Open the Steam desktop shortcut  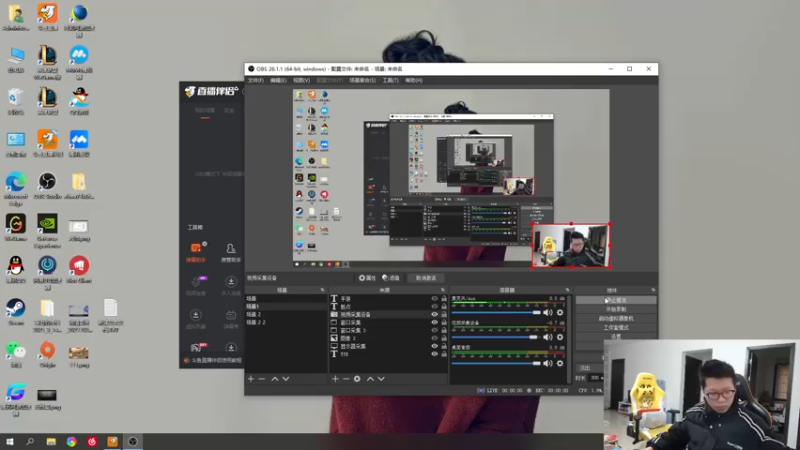pos(16,312)
